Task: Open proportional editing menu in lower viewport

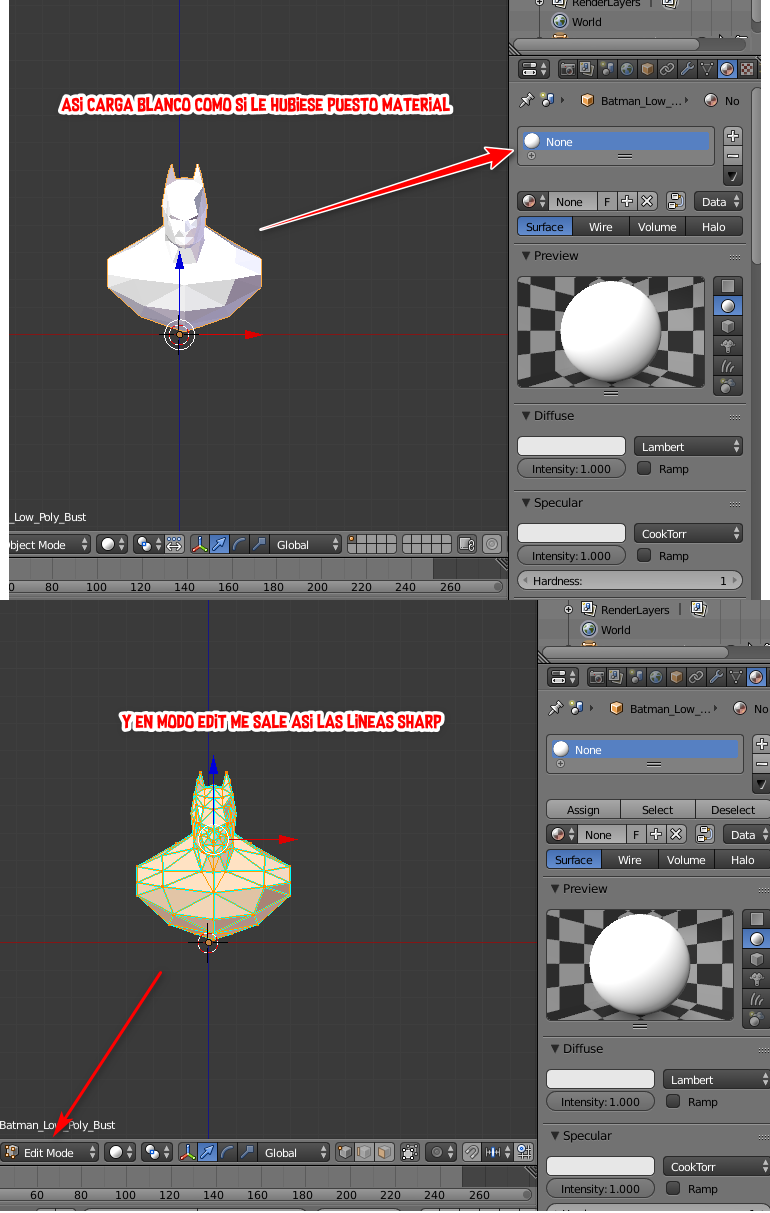Action: point(440,1152)
